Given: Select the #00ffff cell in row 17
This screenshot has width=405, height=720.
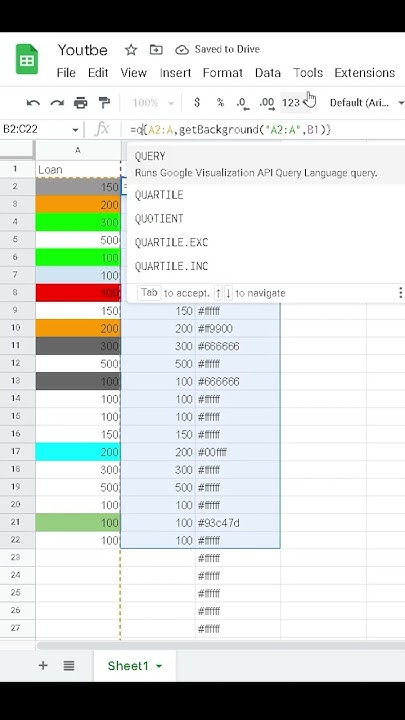Looking at the screenshot, I should pos(238,452).
